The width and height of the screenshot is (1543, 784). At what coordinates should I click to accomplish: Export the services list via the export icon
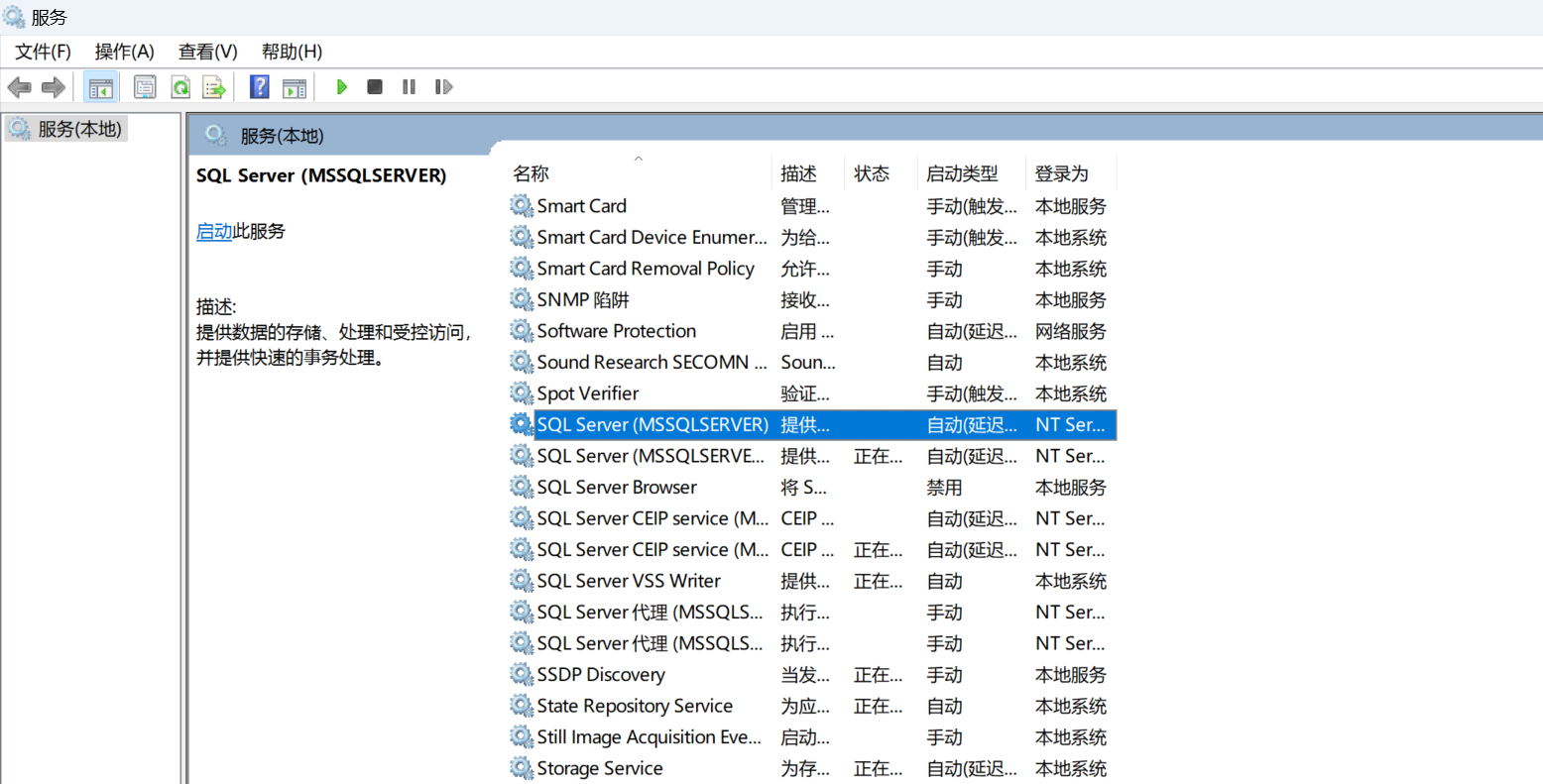coord(214,87)
